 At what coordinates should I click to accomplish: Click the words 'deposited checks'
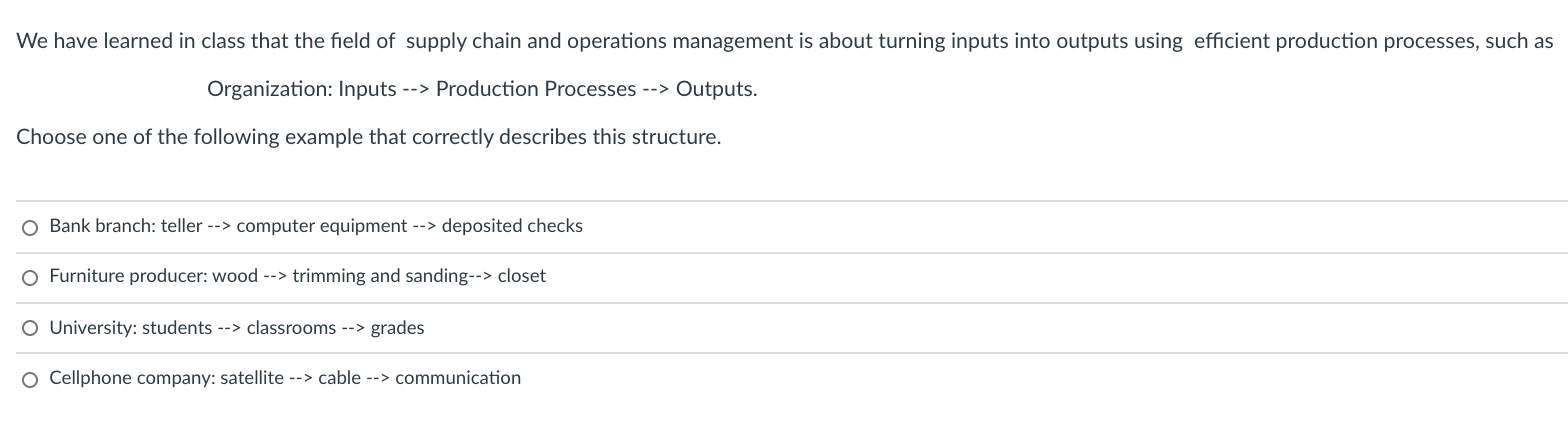click(x=512, y=226)
